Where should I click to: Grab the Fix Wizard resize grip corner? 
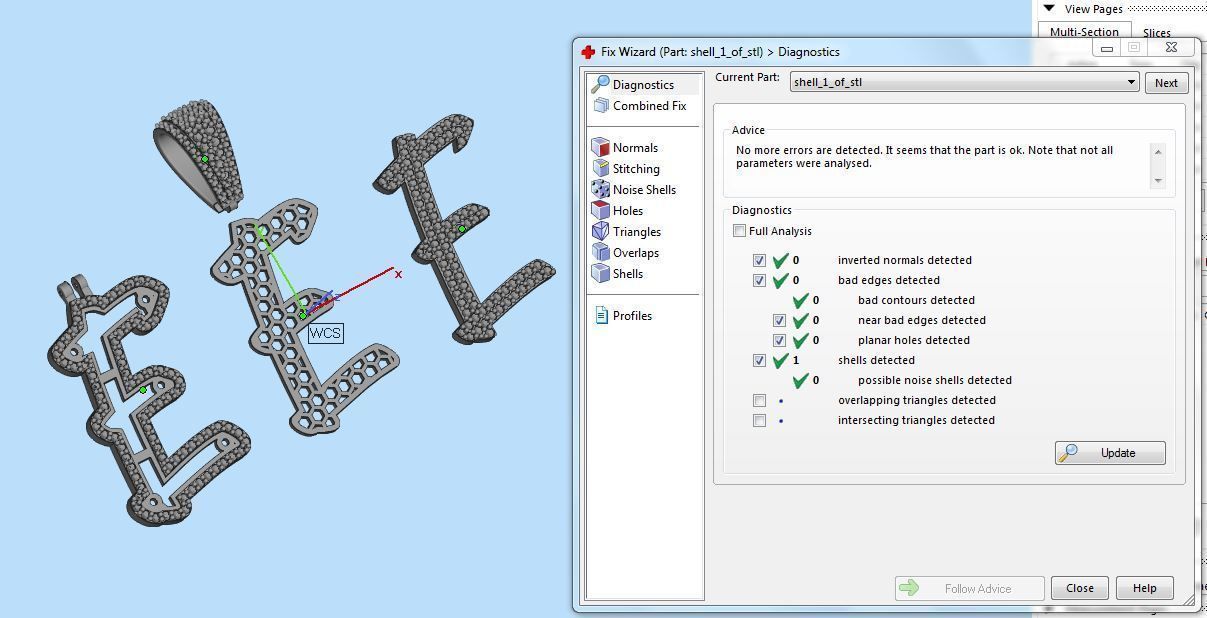click(x=1189, y=601)
